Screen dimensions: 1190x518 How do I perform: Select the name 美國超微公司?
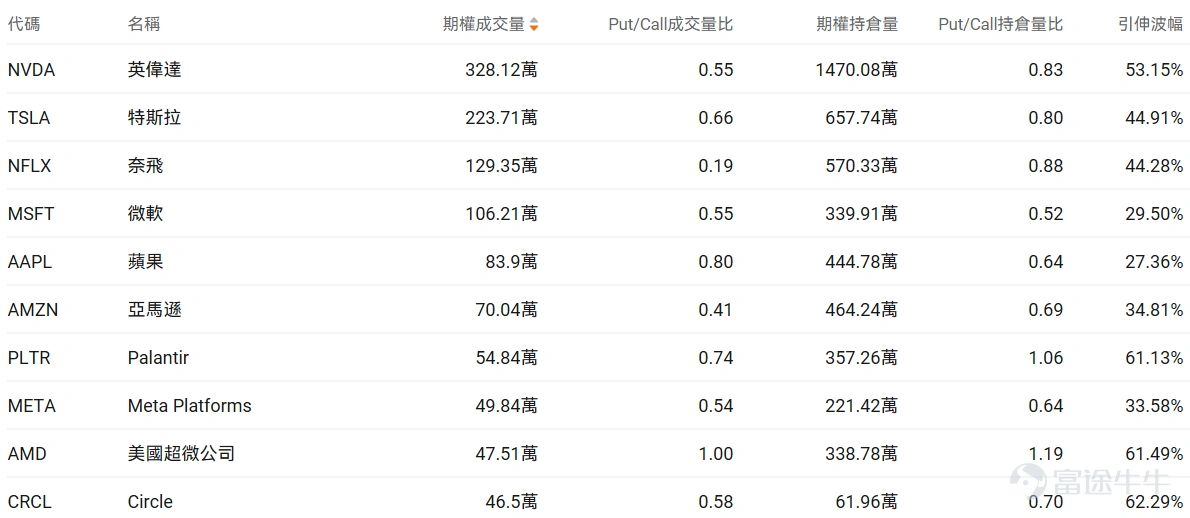(181, 454)
